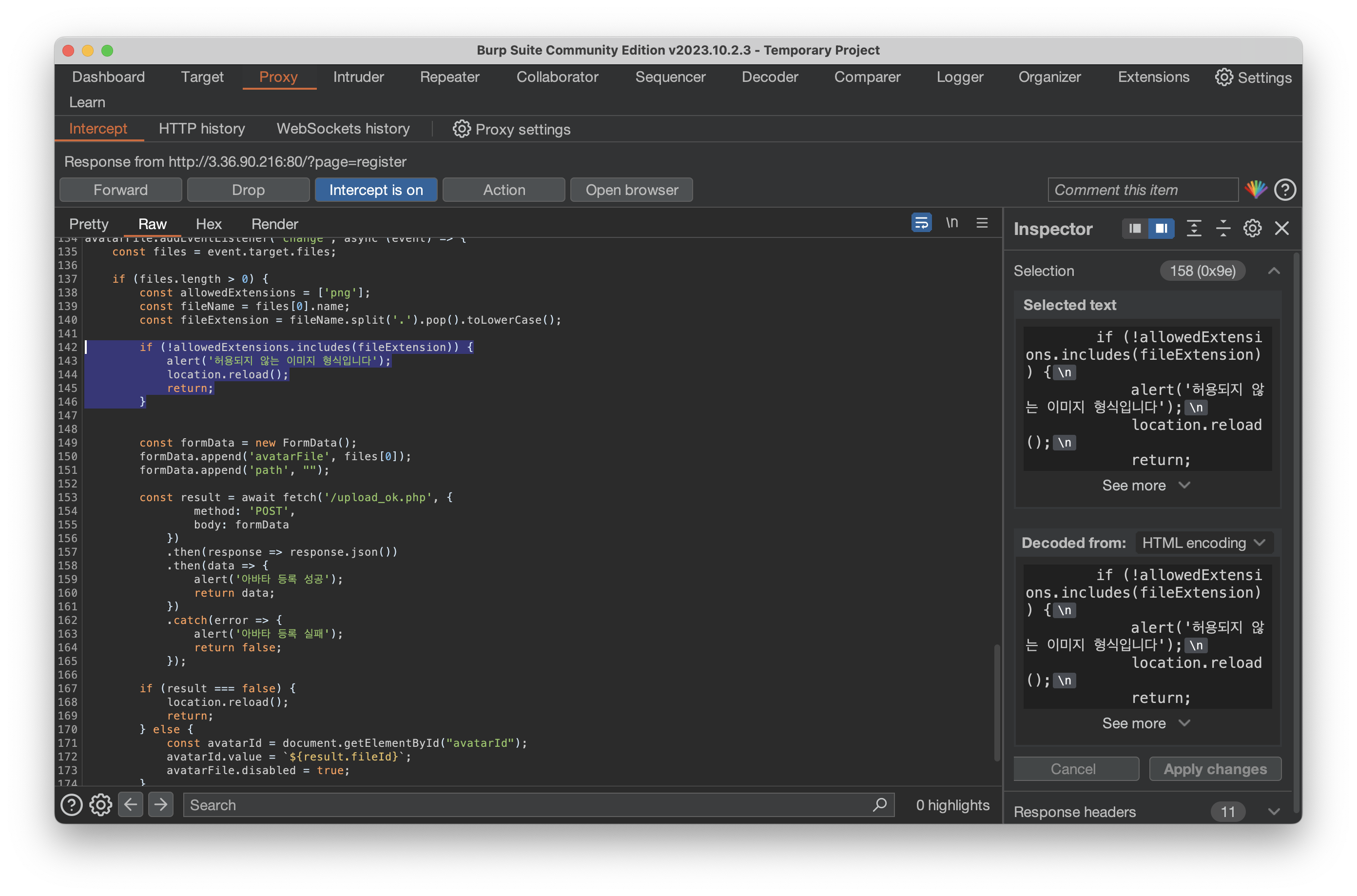Select the Pretty view tab
This screenshot has width=1357, height=896.
tap(89, 224)
